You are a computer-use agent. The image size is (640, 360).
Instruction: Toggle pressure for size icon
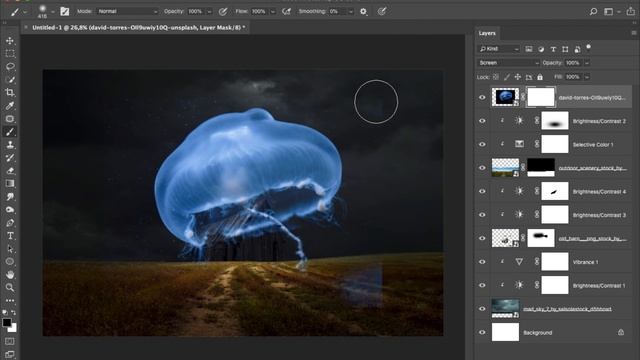[x=382, y=11]
